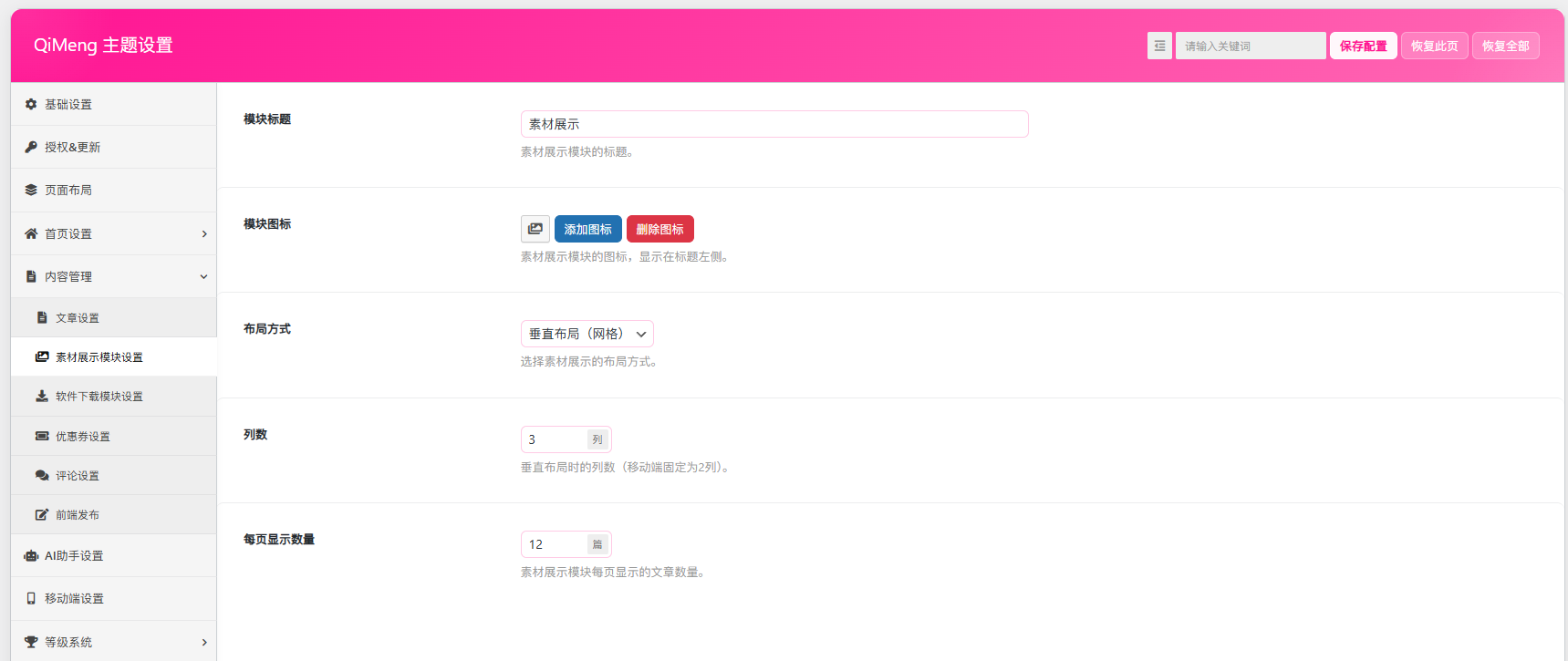Click the download icon for 软件下载模块设置
The width and height of the screenshot is (1568, 661).
[x=42, y=396]
